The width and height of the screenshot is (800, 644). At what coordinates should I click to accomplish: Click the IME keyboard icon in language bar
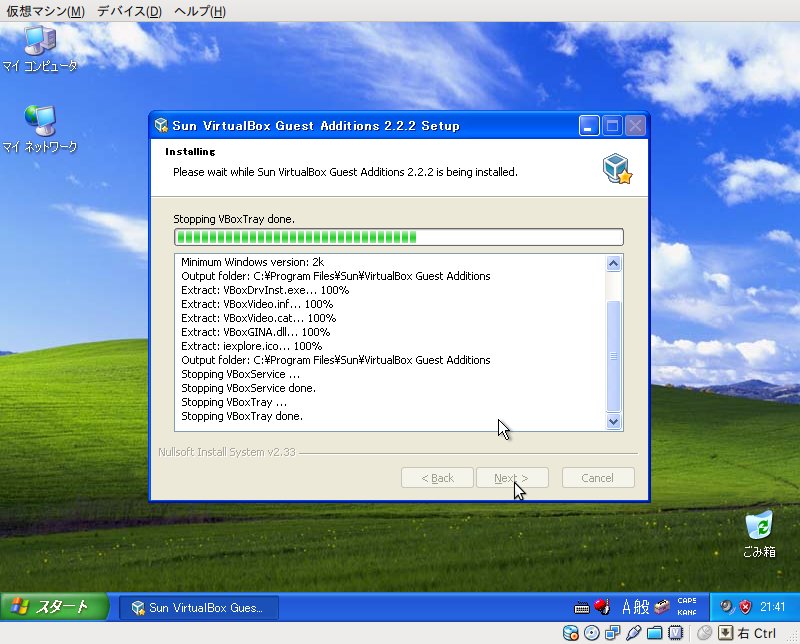pos(582,607)
